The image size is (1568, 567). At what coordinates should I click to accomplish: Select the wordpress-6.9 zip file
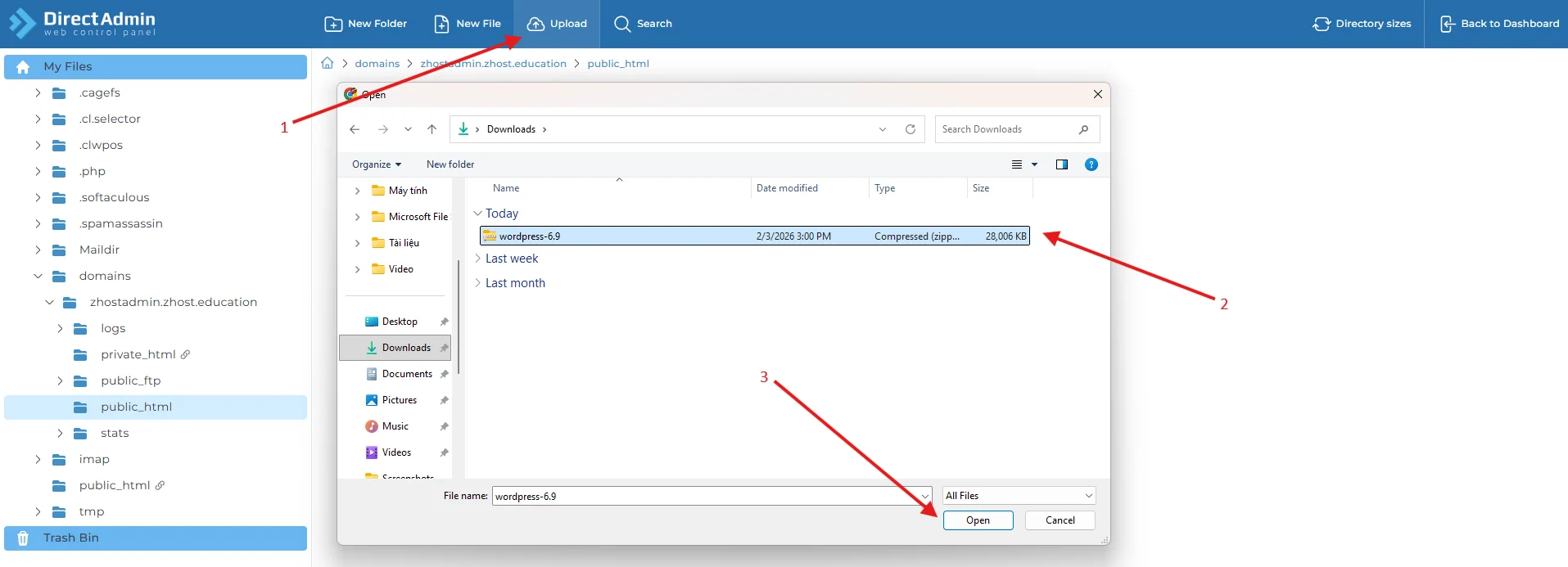[x=754, y=236]
